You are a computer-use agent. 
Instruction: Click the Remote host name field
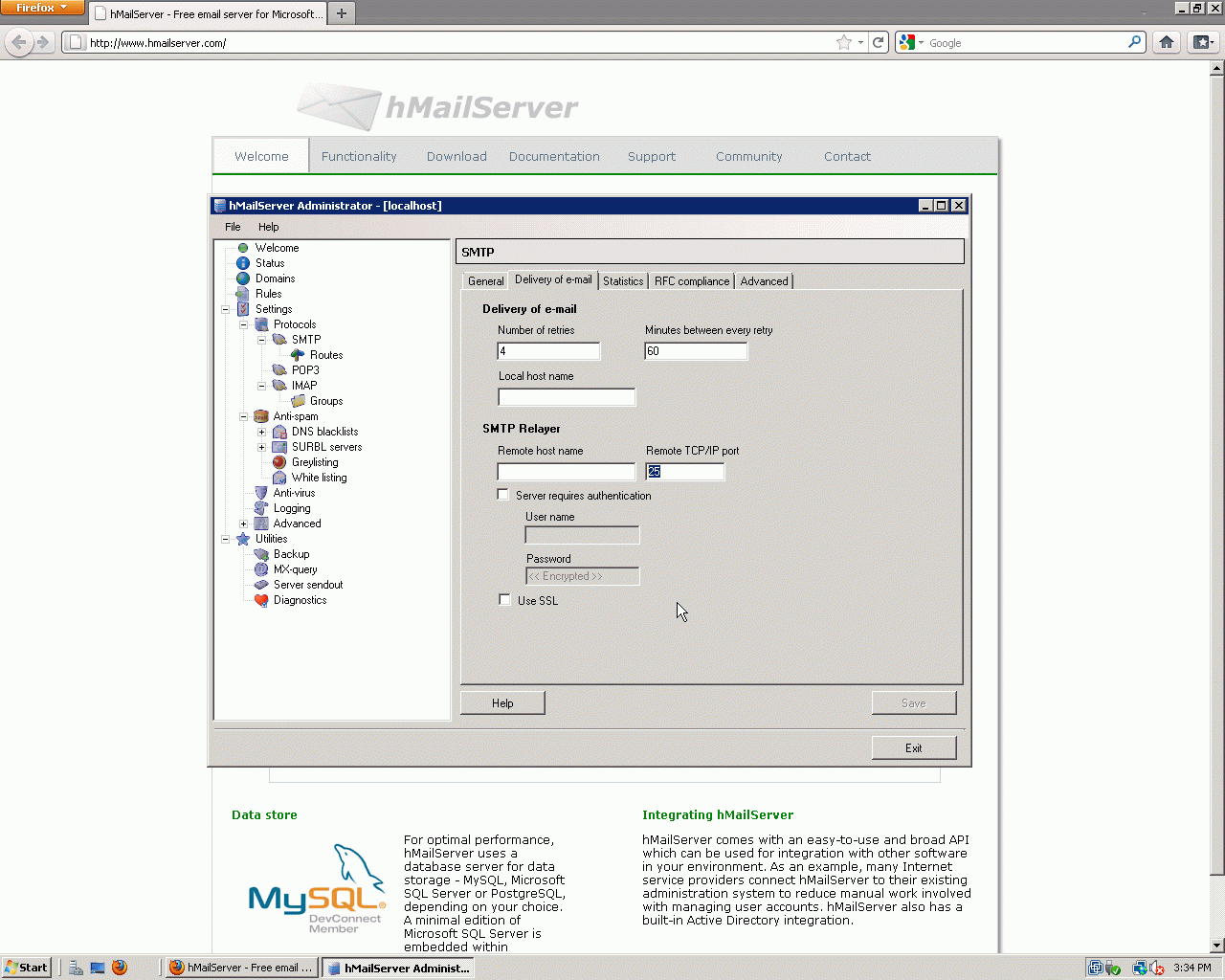coord(567,472)
